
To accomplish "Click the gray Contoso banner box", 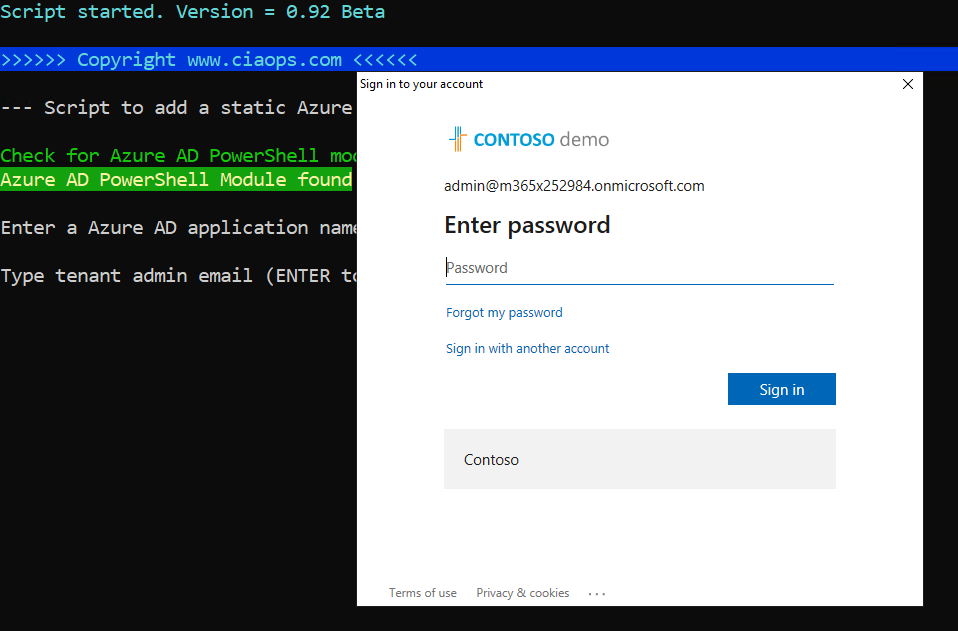I will pyautogui.click(x=639, y=460).
